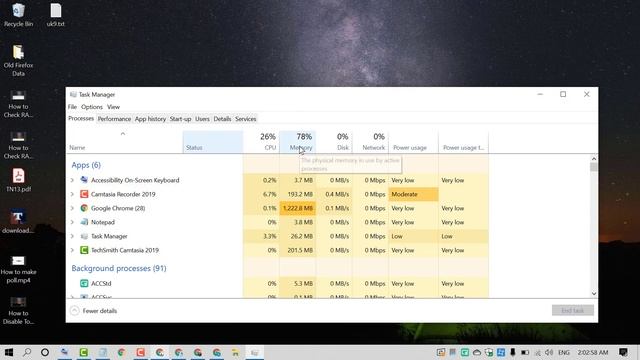Click red Camtasia Recorder icon on taskbar
The height and width of the screenshot is (360, 640).
(140, 352)
